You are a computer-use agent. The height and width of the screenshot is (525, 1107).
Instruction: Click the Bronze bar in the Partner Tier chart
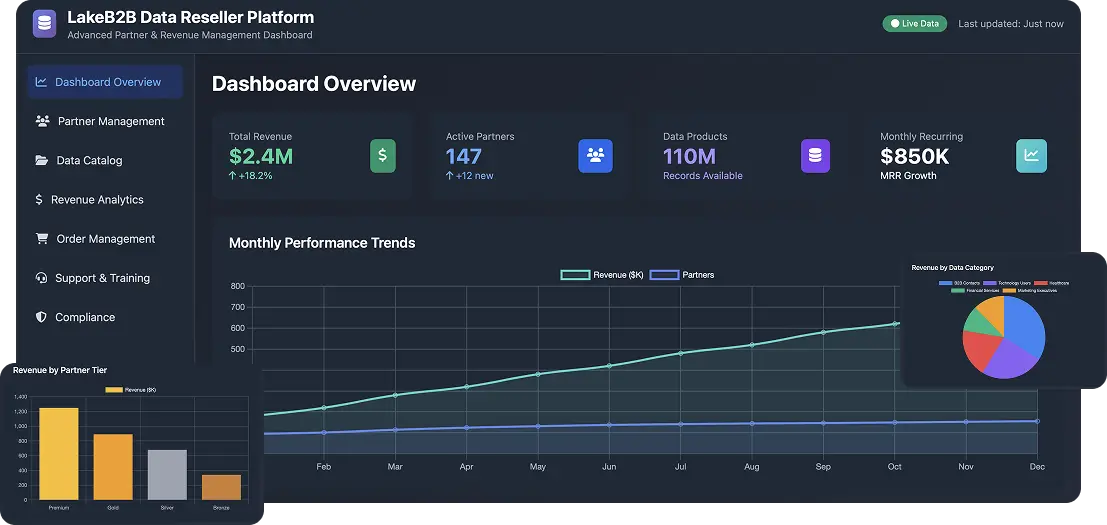click(221, 487)
